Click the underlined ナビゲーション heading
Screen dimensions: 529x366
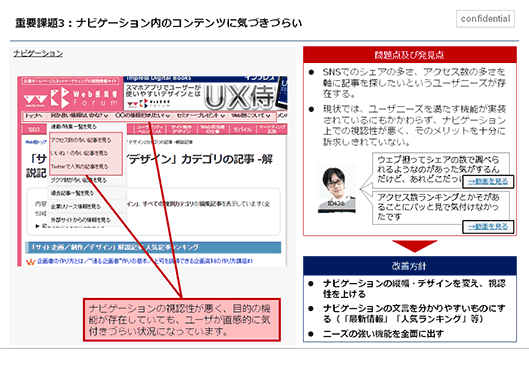tap(38, 53)
